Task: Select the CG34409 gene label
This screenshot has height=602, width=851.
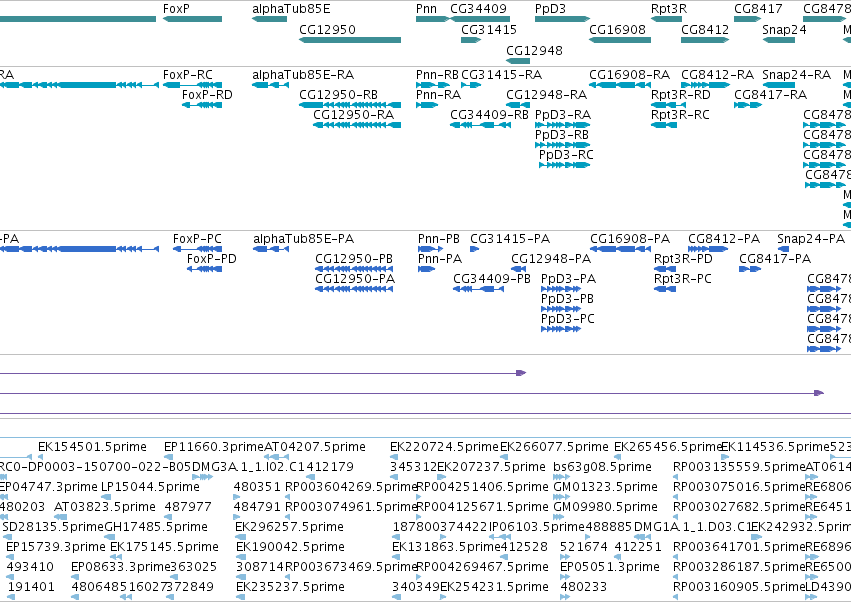Action: tap(478, 9)
